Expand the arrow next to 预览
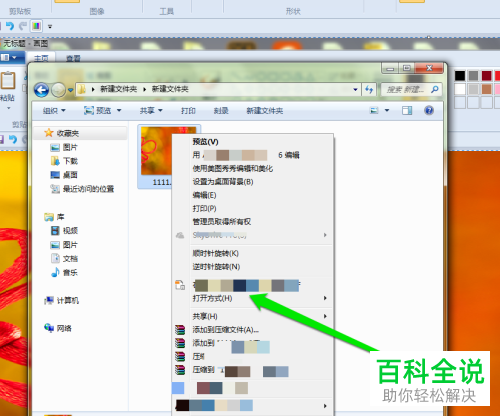The height and width of the screenshot is (416, 500). [x=119, y=110]
